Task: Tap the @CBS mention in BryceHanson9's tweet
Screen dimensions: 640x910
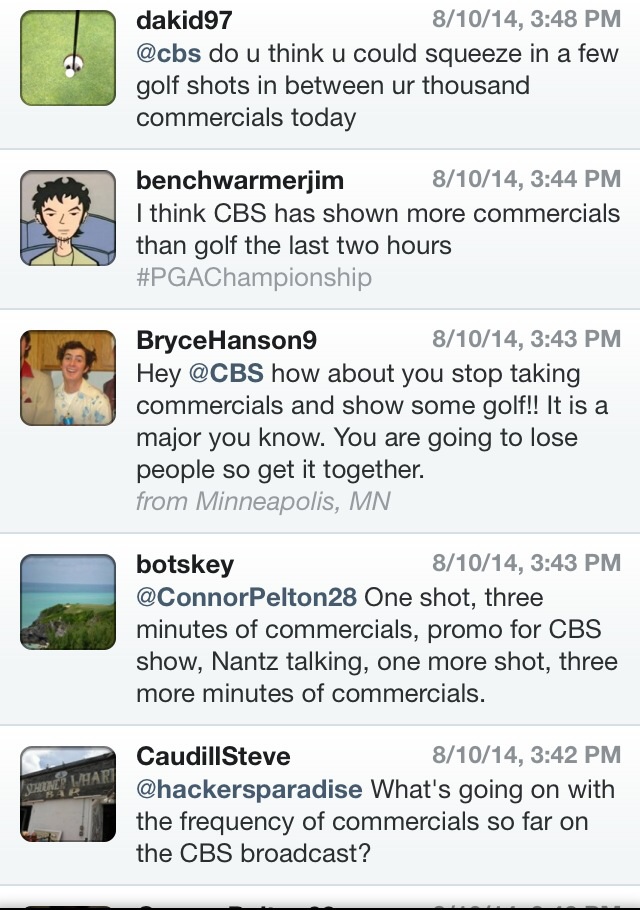Action: [x=225, y=374]
